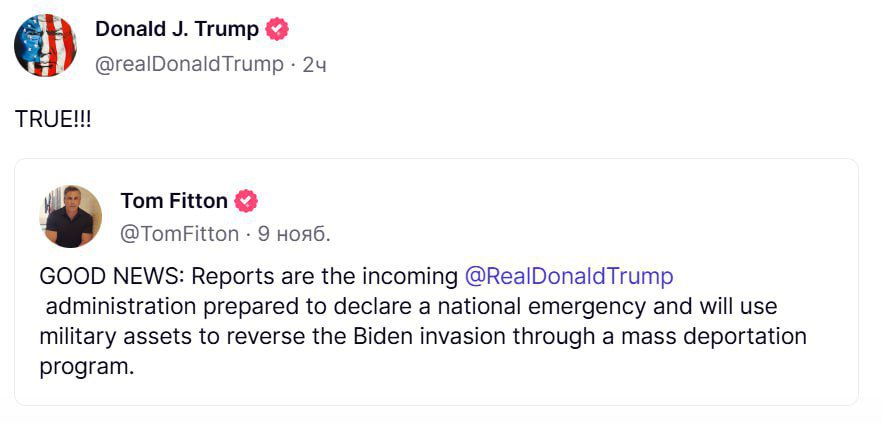Open the @TomFitton handle
883x423 pixels.
tap(179, 234)
